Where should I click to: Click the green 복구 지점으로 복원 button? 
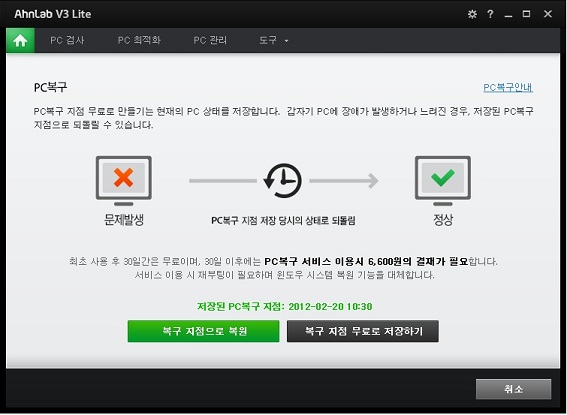(204, 331)
